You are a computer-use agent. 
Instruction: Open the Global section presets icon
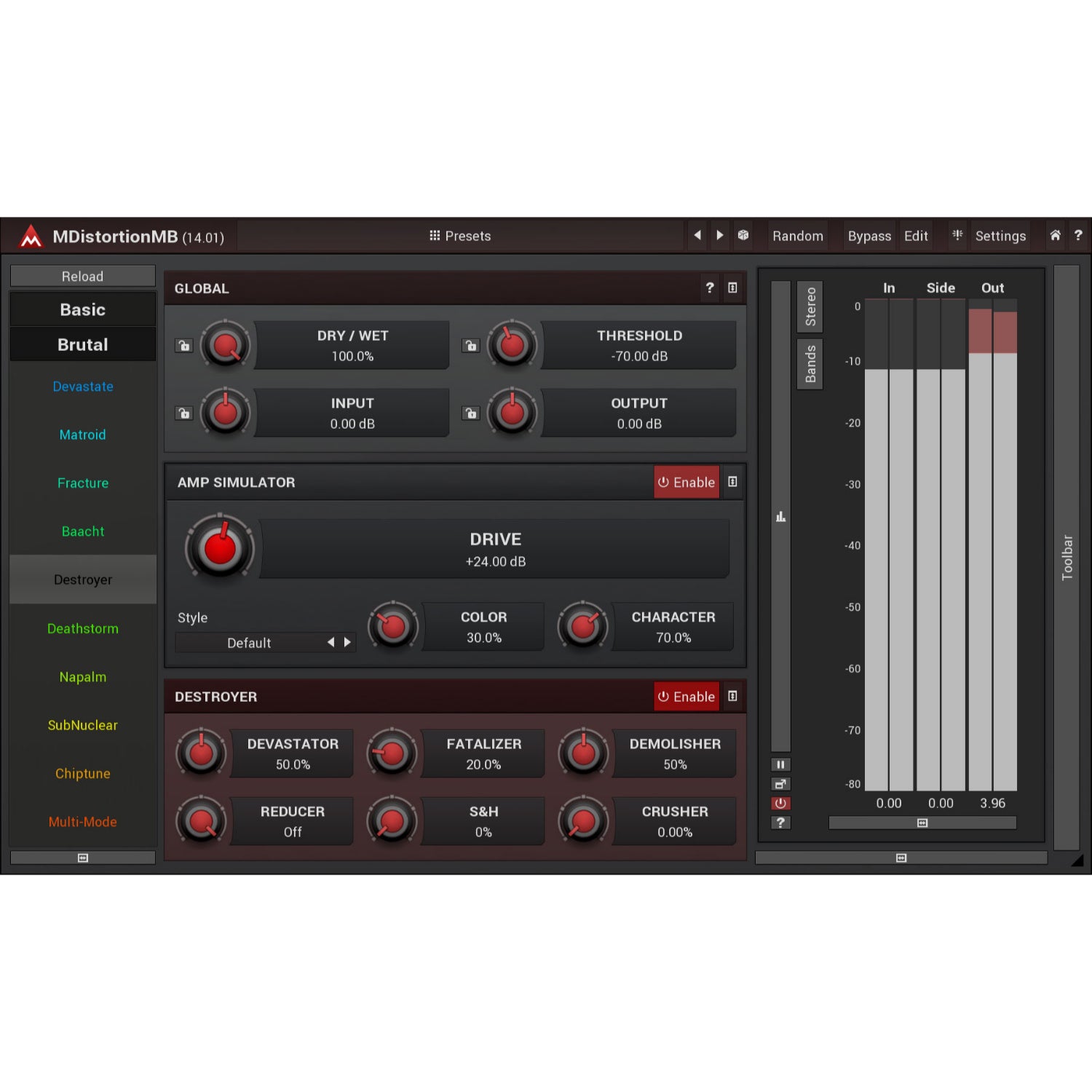pyautogui.click(x=732, y=288)
